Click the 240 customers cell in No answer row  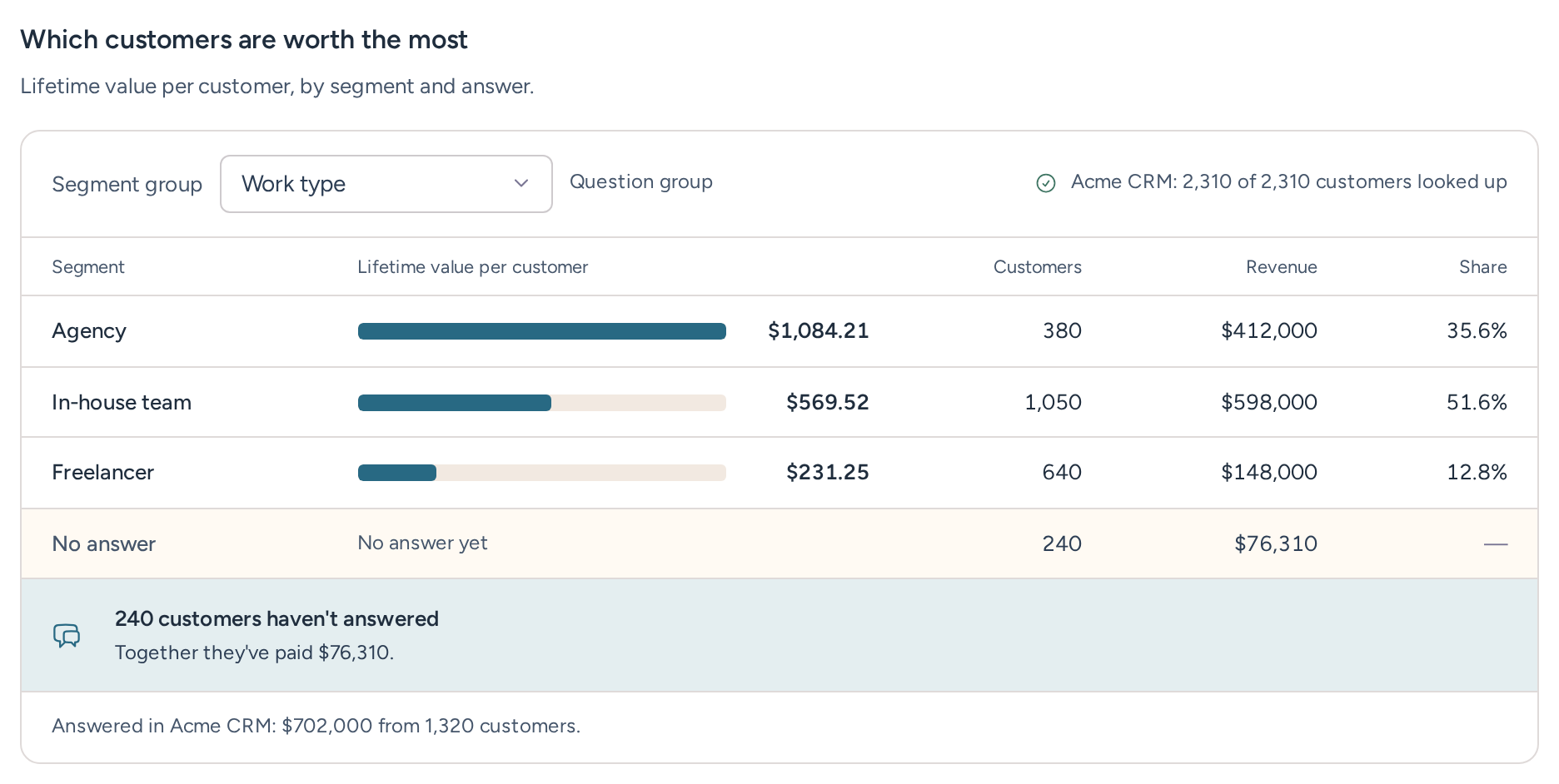click(x=1063, y=543)
